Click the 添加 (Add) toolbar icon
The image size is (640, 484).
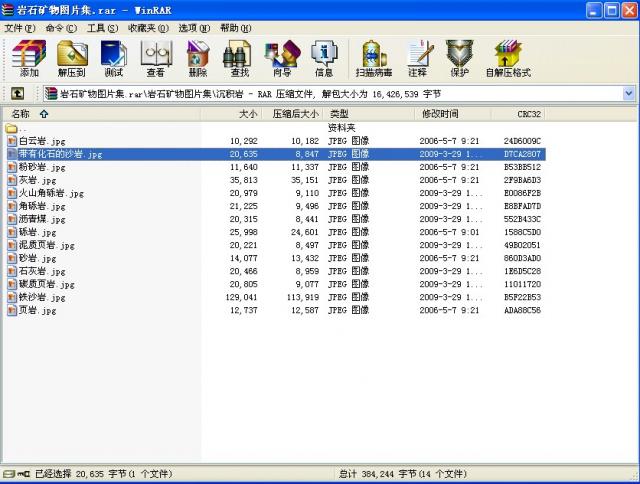click(x=29, y=58)
